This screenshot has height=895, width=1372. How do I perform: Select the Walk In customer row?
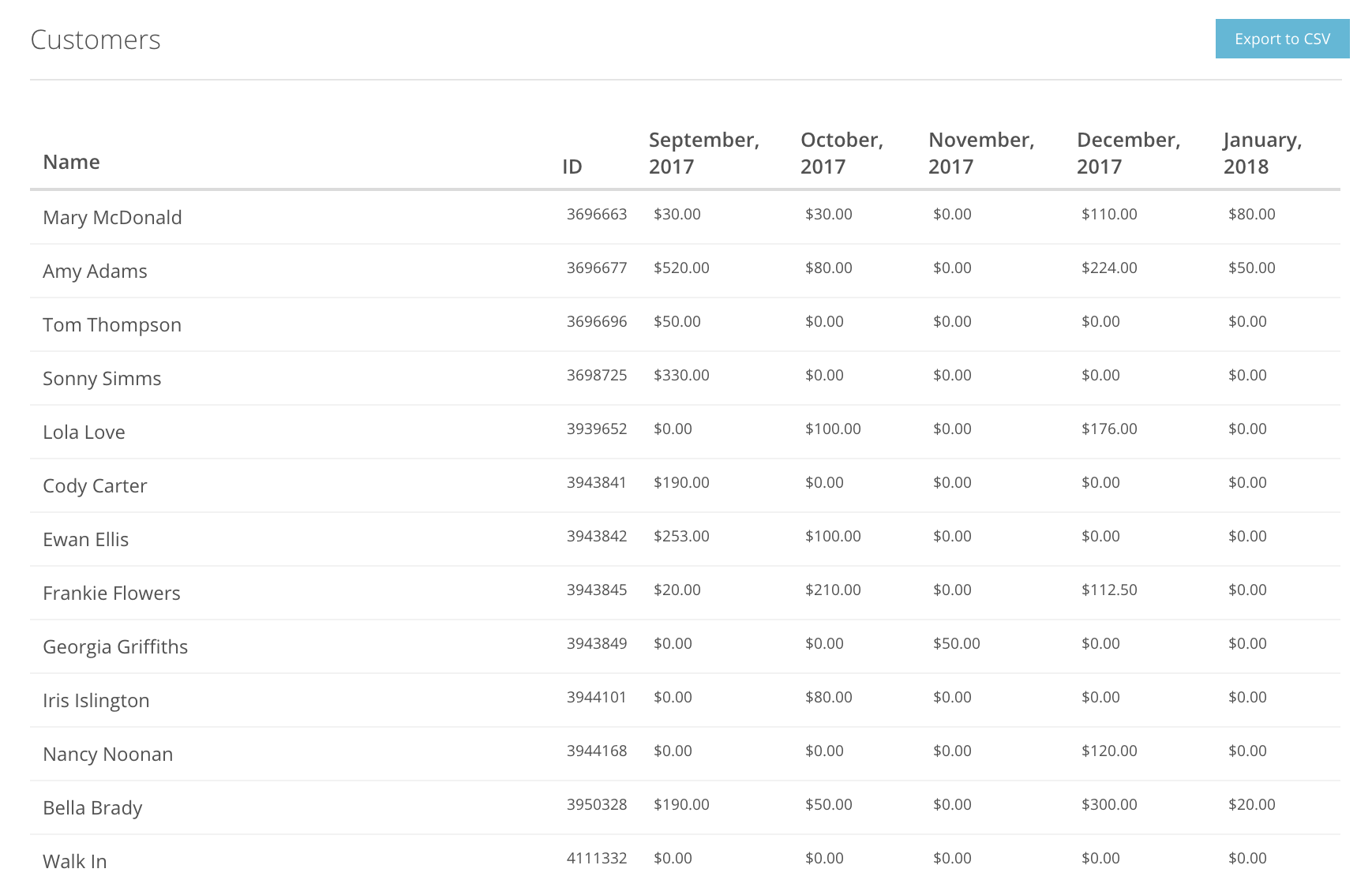pyautogui.click(x=75, y=861)
